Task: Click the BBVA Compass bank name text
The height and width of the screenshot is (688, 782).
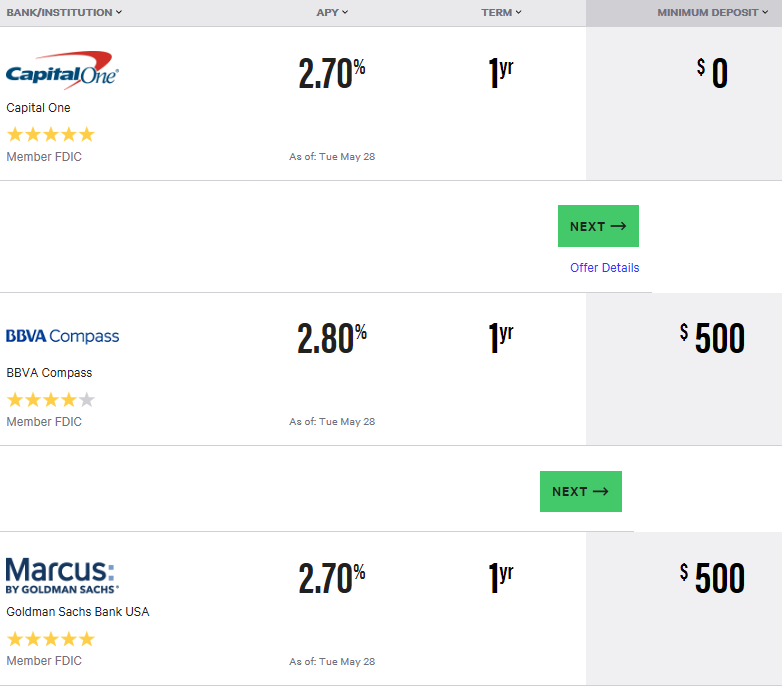Action: [x=49, y=373]
